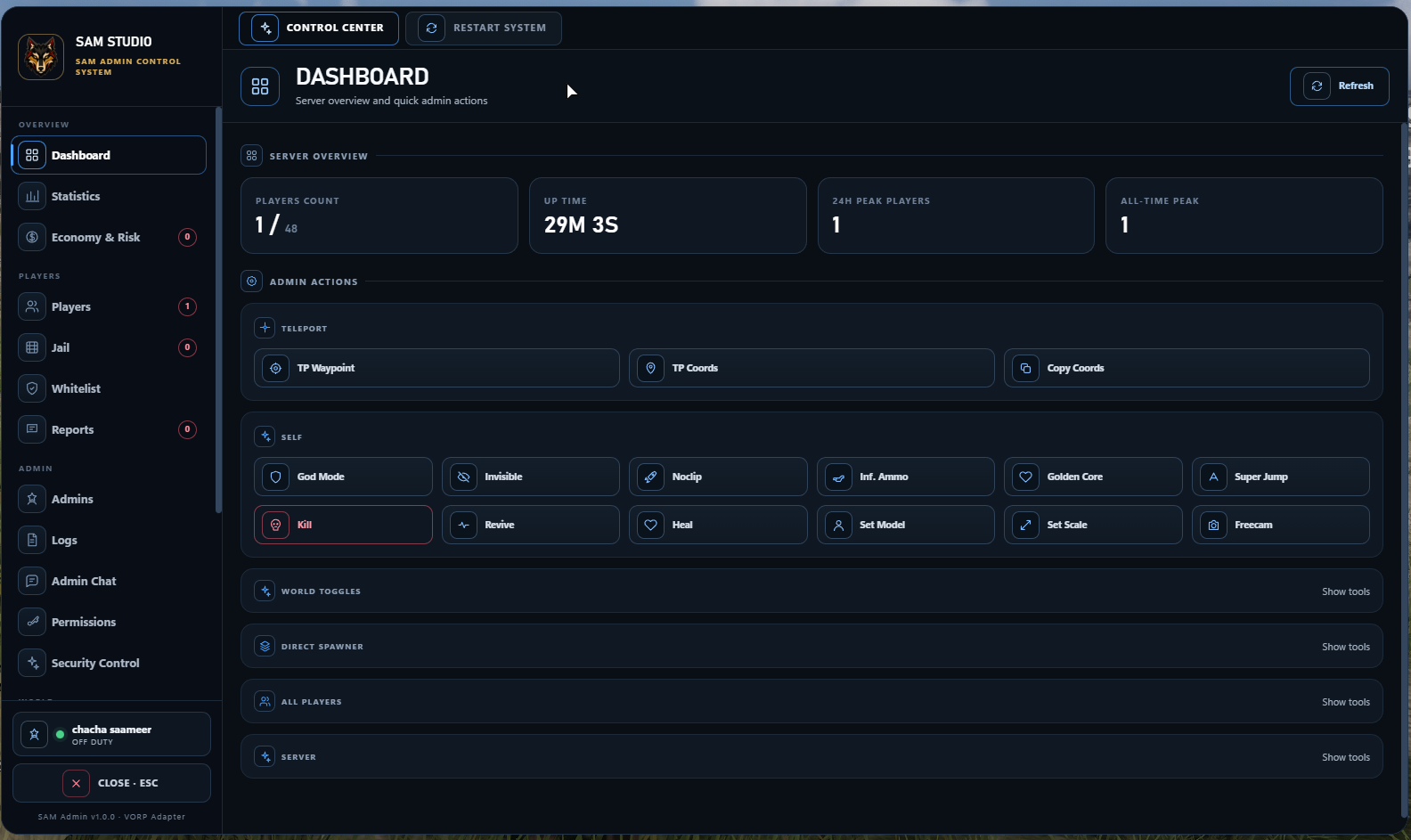
Task: Close the panel with Close · ESC
Action: 111,783
